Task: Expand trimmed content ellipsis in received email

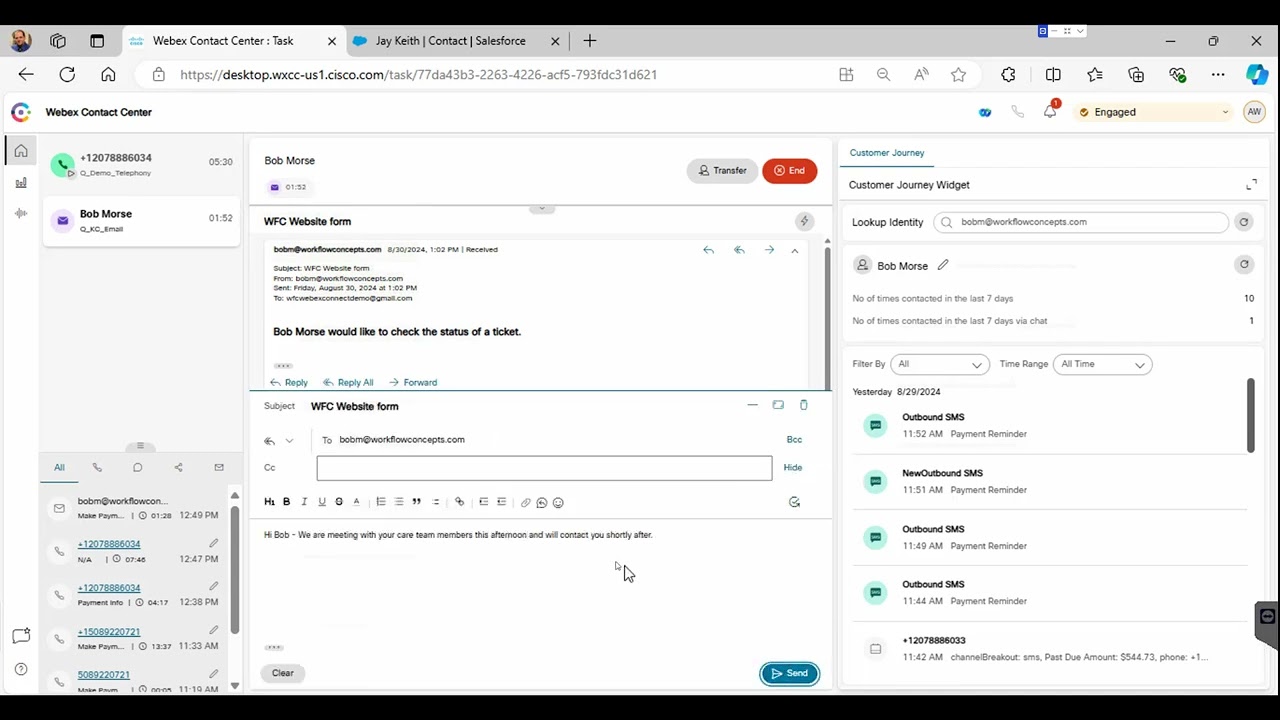Action: point(283,366)
